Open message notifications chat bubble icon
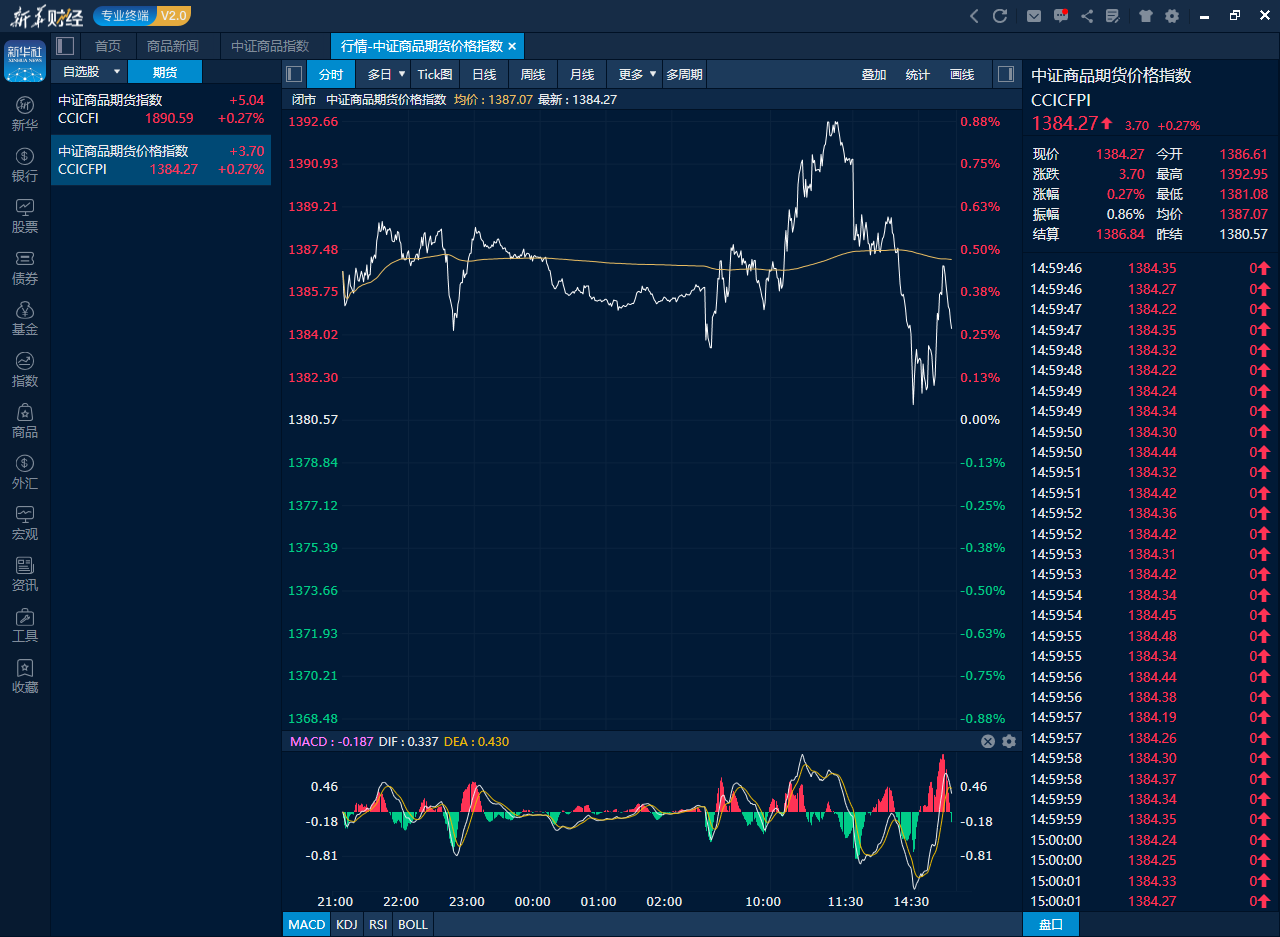This screenshot has height=937, width=1280. pyautogui.click(x=1061, y=16)
